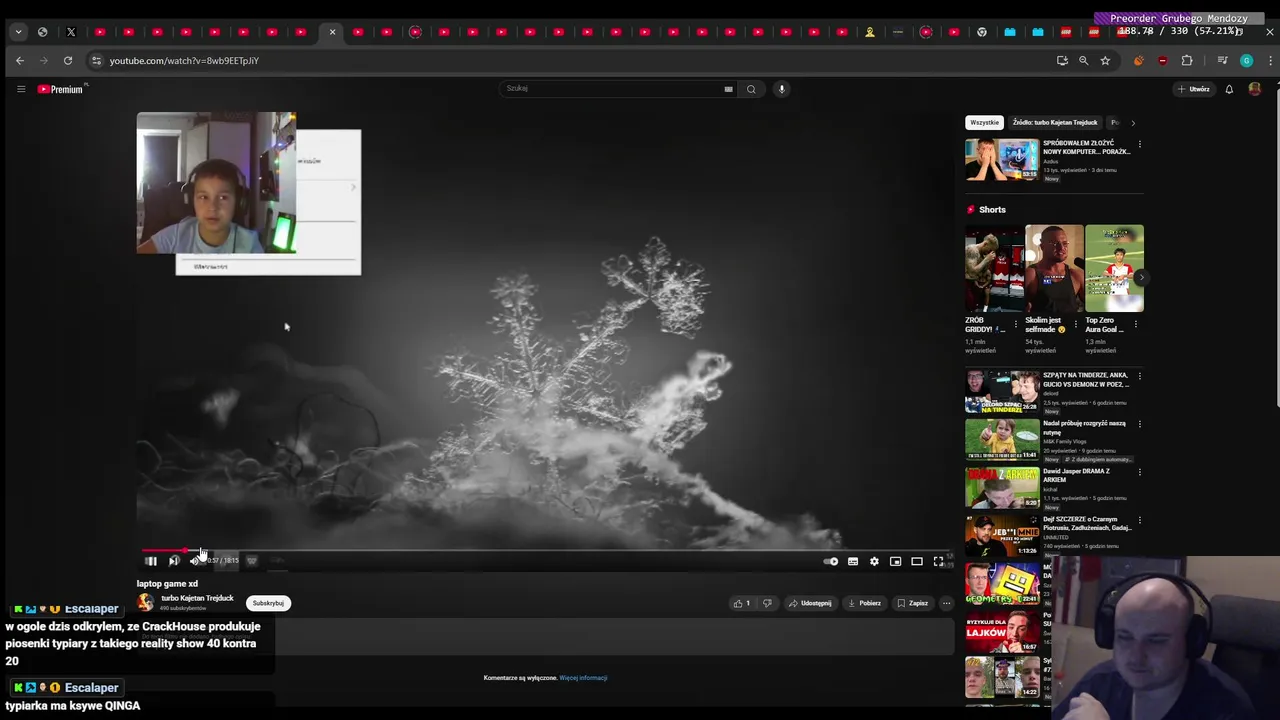Open options for Top Zero Aura Goal short
Image resolution: width=1280 pixels, height=720 pixels.
(1136, 324)
